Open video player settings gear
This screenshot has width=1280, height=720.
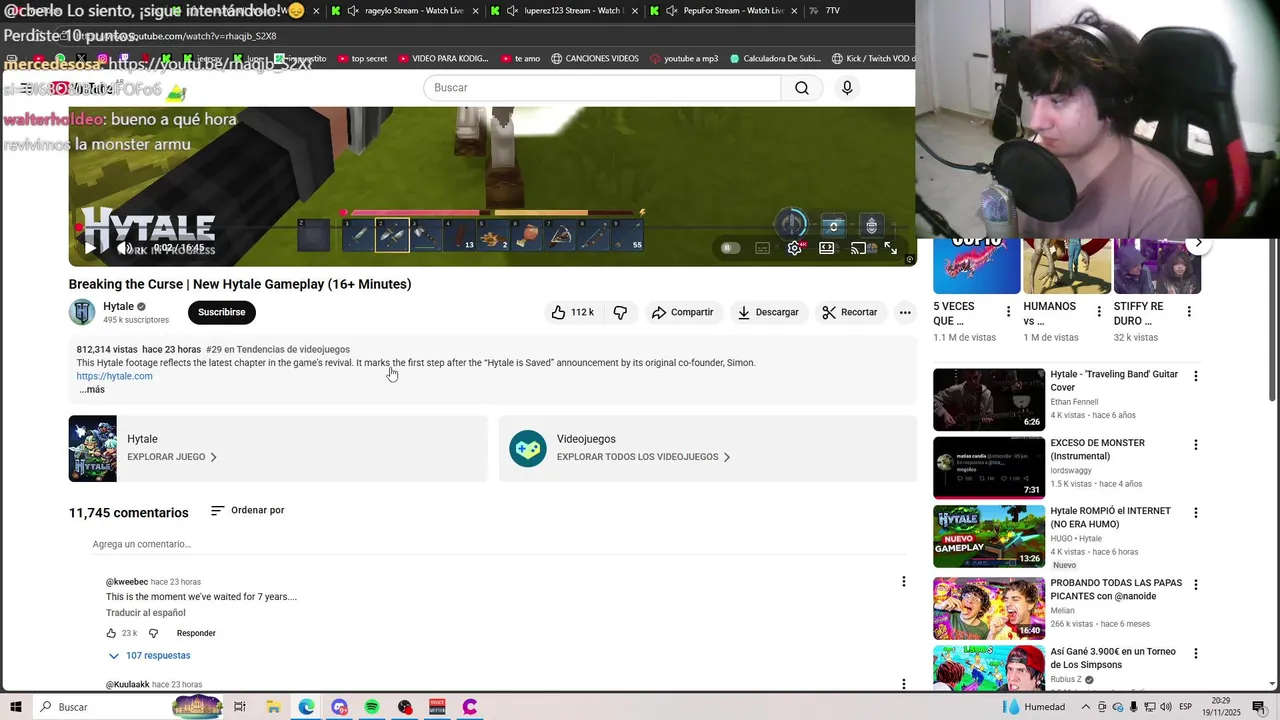pyautogui.click(x=795, y=248)
